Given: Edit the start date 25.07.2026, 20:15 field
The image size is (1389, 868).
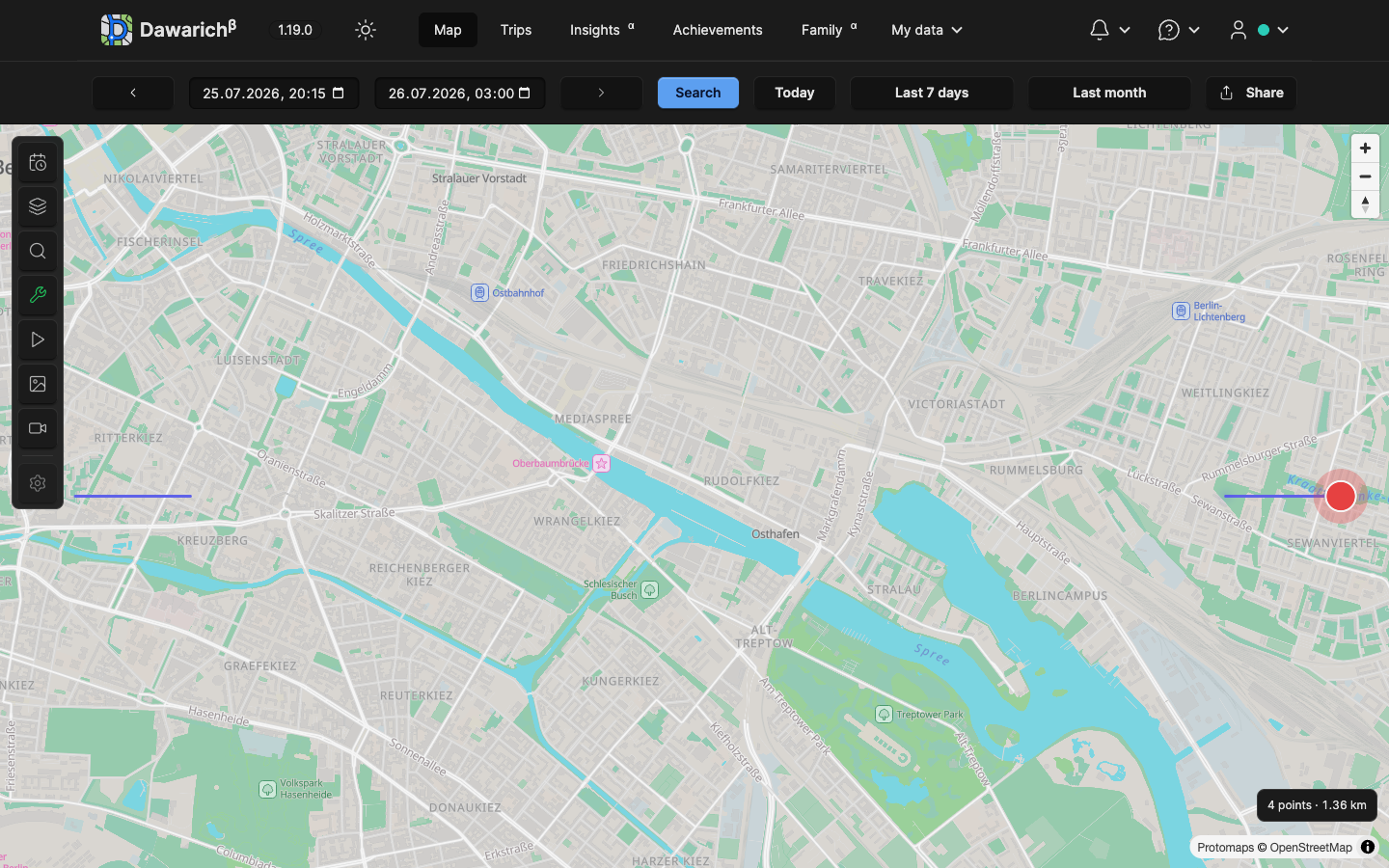Looking at the screenshot, I should 274,93.
